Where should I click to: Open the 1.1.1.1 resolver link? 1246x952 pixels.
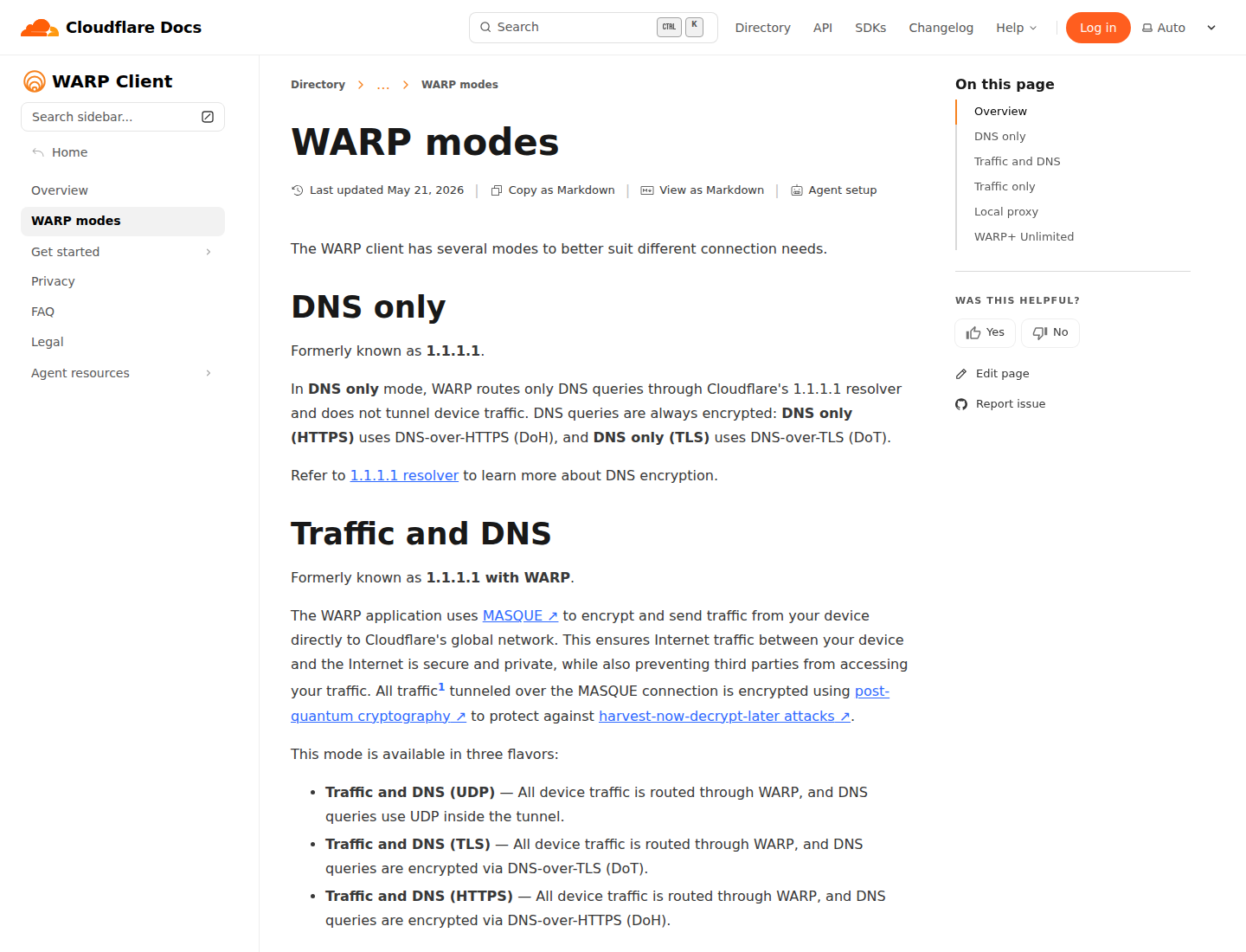coord(404,475)
